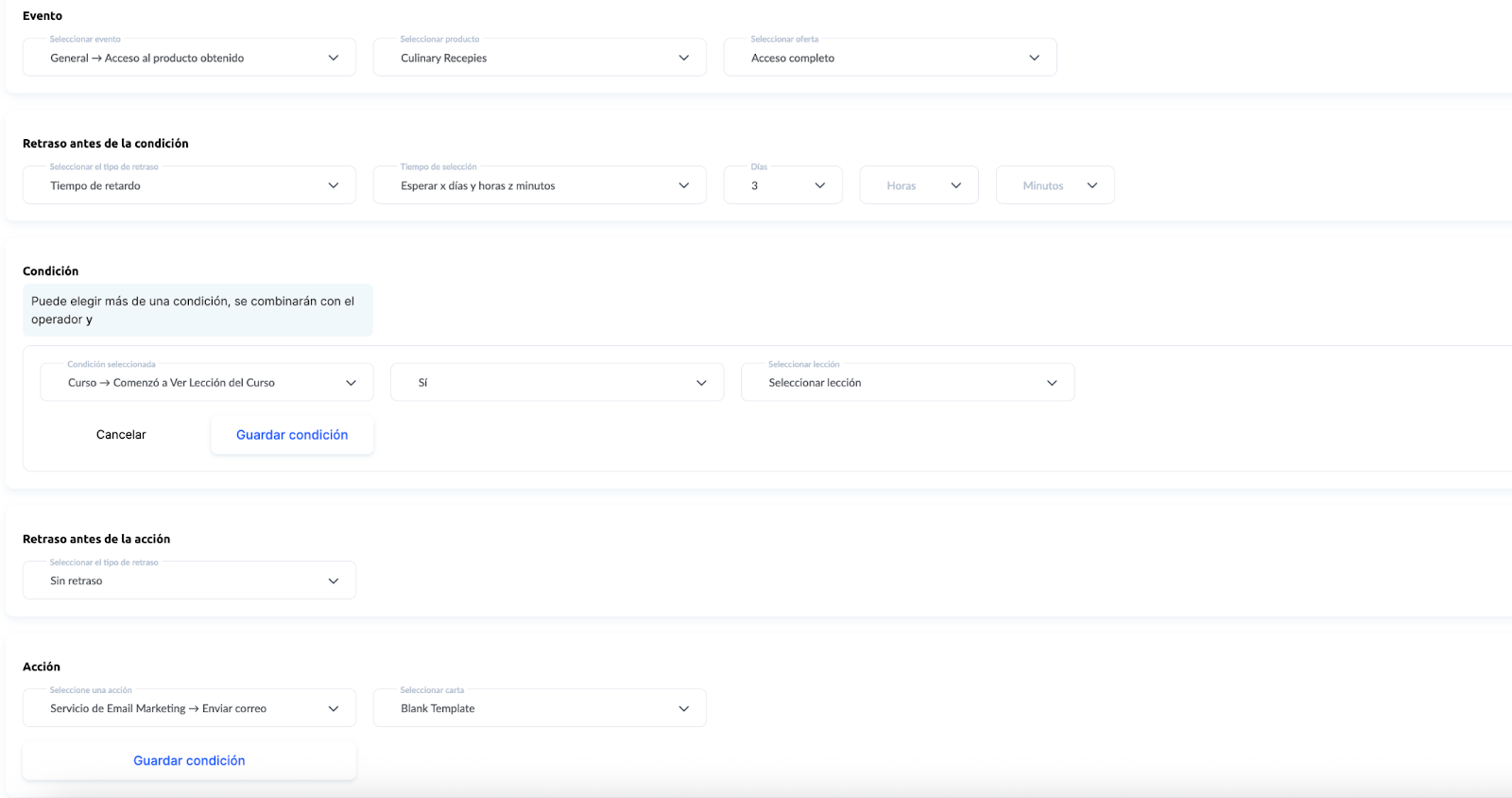The width and height of the screenshot is (1512, 798).
Task: Open the 'Condición seleccionada' course lesson dropdown
Action: 206,383
